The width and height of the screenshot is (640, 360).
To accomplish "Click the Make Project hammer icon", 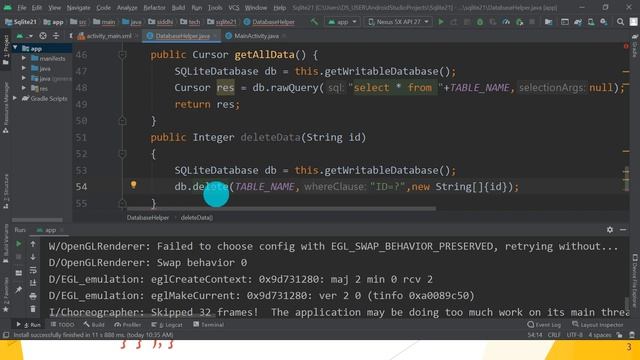I will (x=314, y=22).
